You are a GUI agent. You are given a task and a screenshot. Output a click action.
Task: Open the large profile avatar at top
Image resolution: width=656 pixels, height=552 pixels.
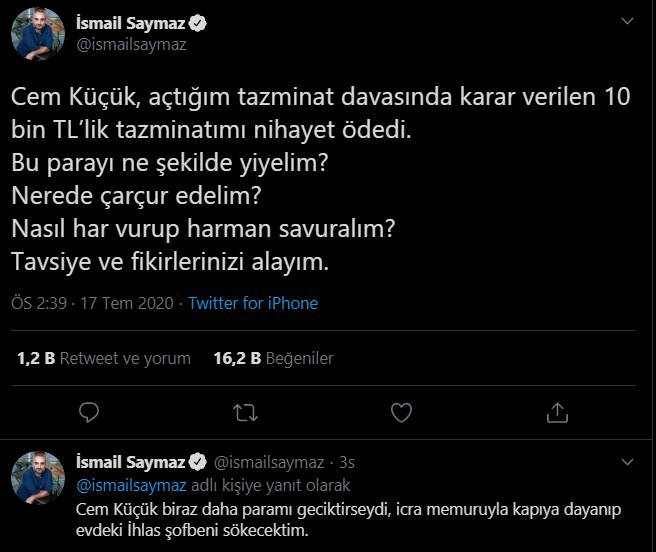click(39, 33)
